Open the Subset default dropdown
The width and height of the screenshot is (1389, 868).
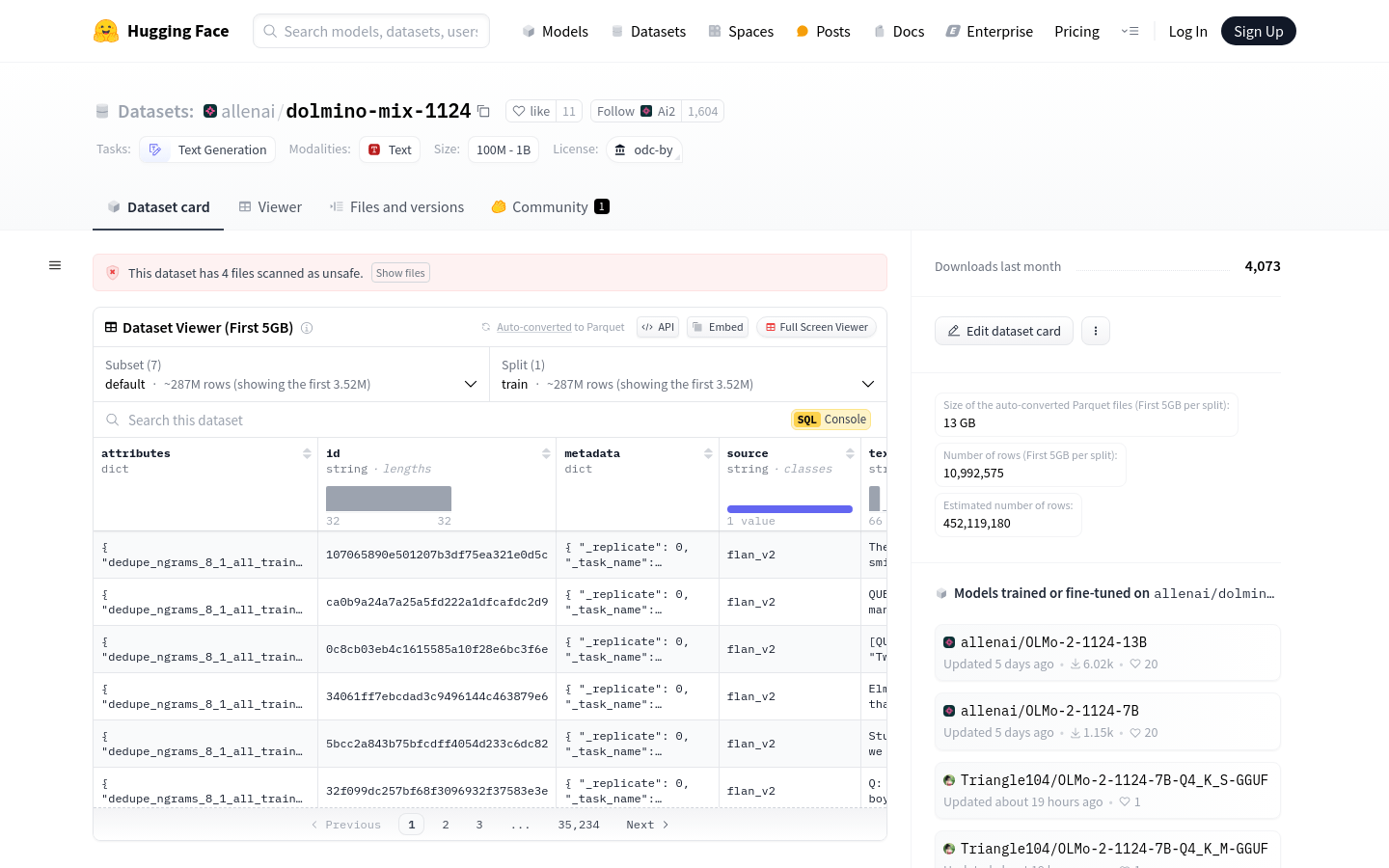[291, 374]
